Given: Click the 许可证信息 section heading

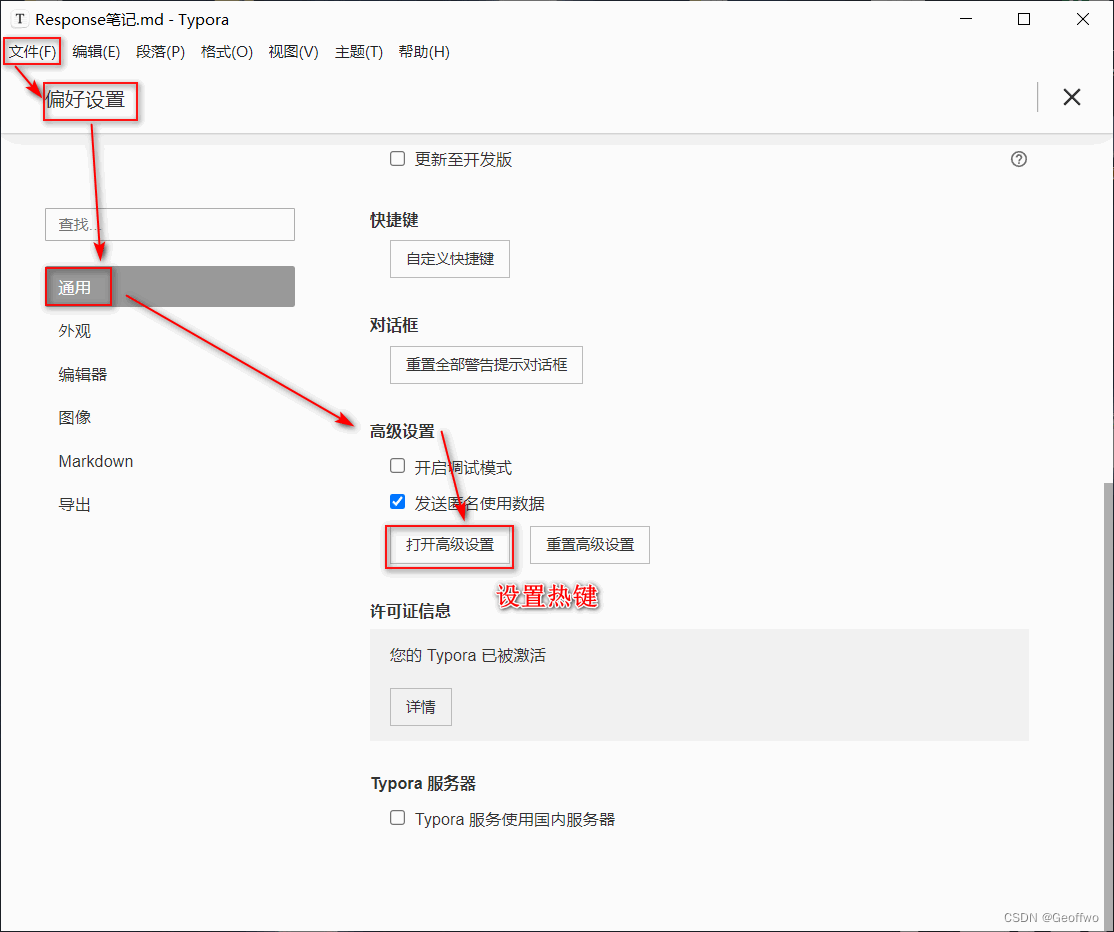Looking at the screenshot, I should tap(410, 611).
